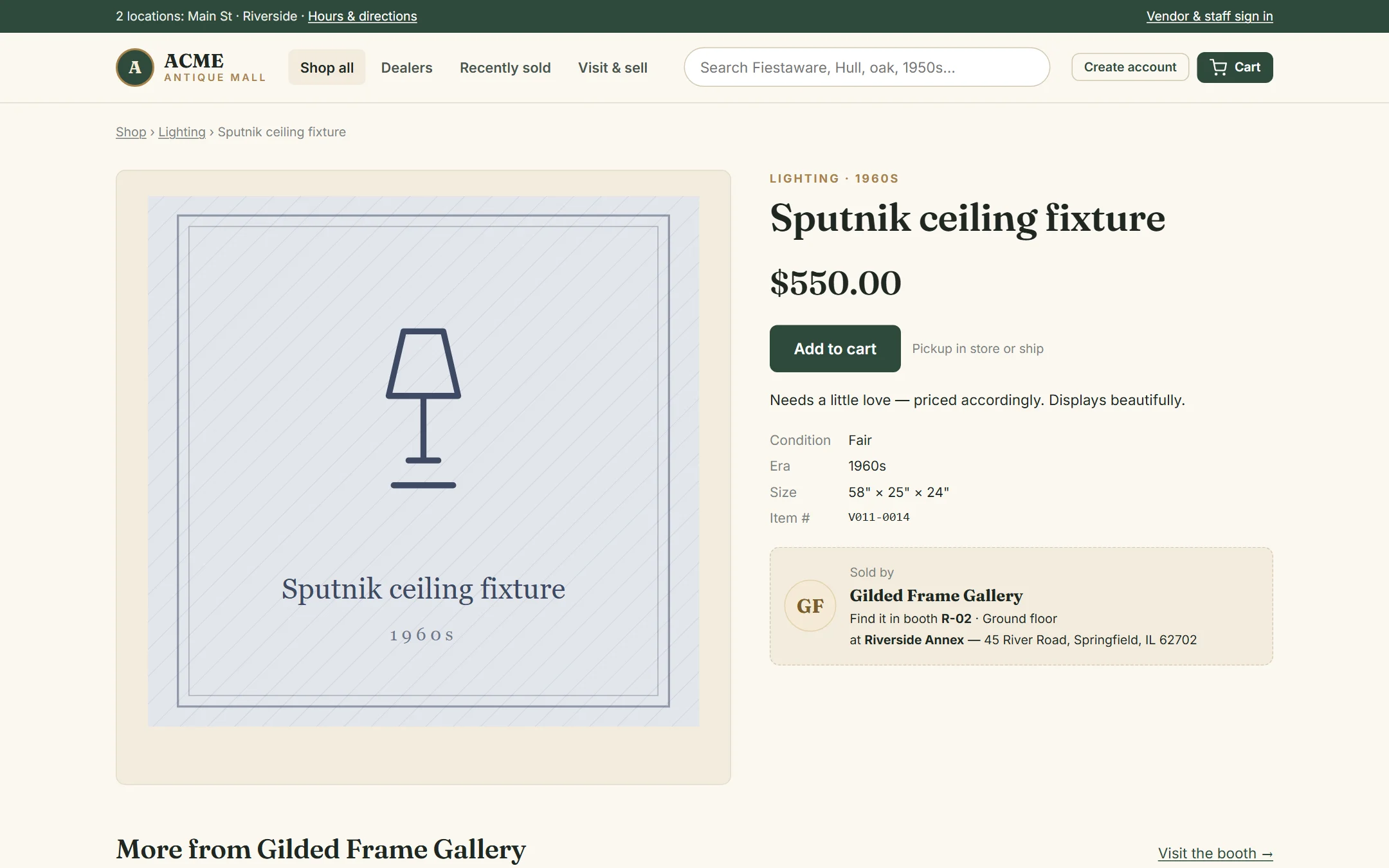The width and height of the screenshot is (1389, 868).
Task: Click the size value 58" × 25" × 24"
Action: tap(898, 492)
